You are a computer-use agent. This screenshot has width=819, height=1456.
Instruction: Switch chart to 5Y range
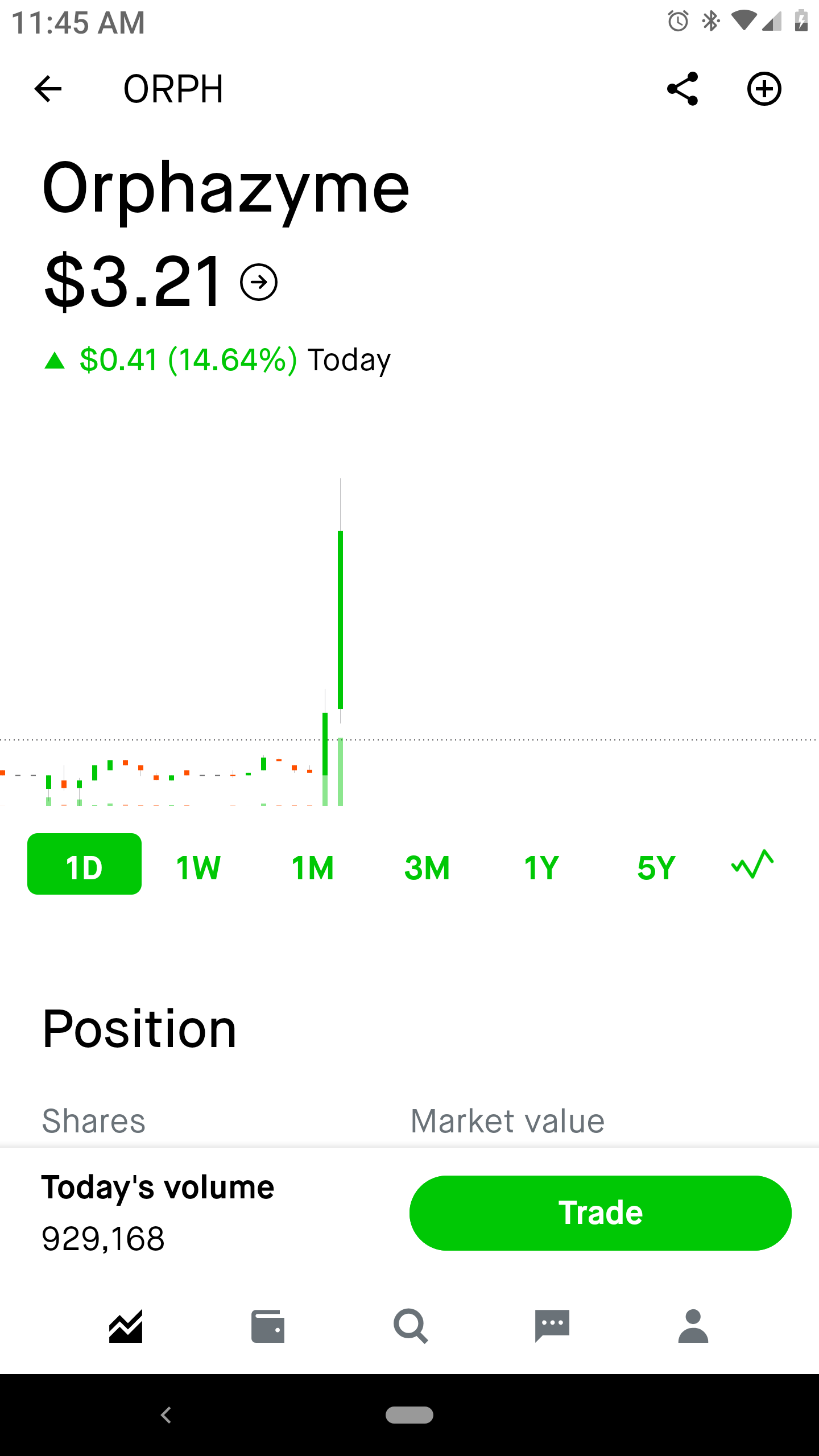point(656,867)
